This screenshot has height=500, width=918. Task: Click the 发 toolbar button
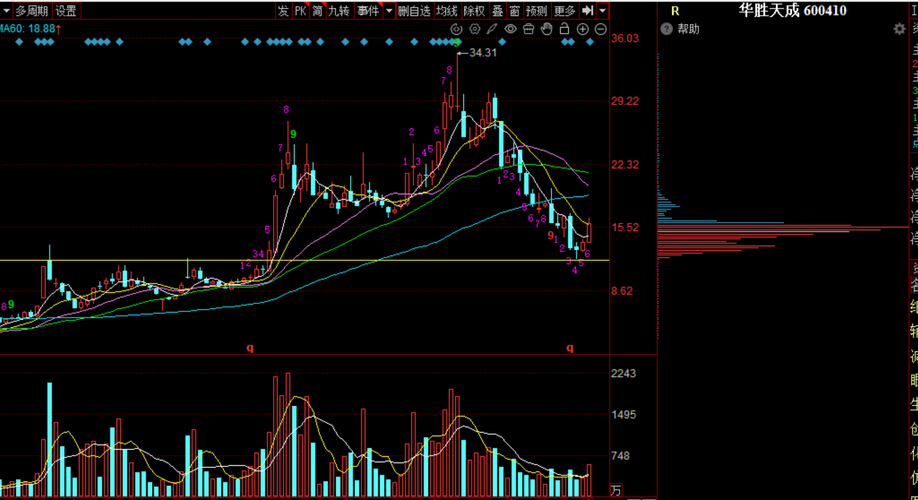(x=283, y=11)
